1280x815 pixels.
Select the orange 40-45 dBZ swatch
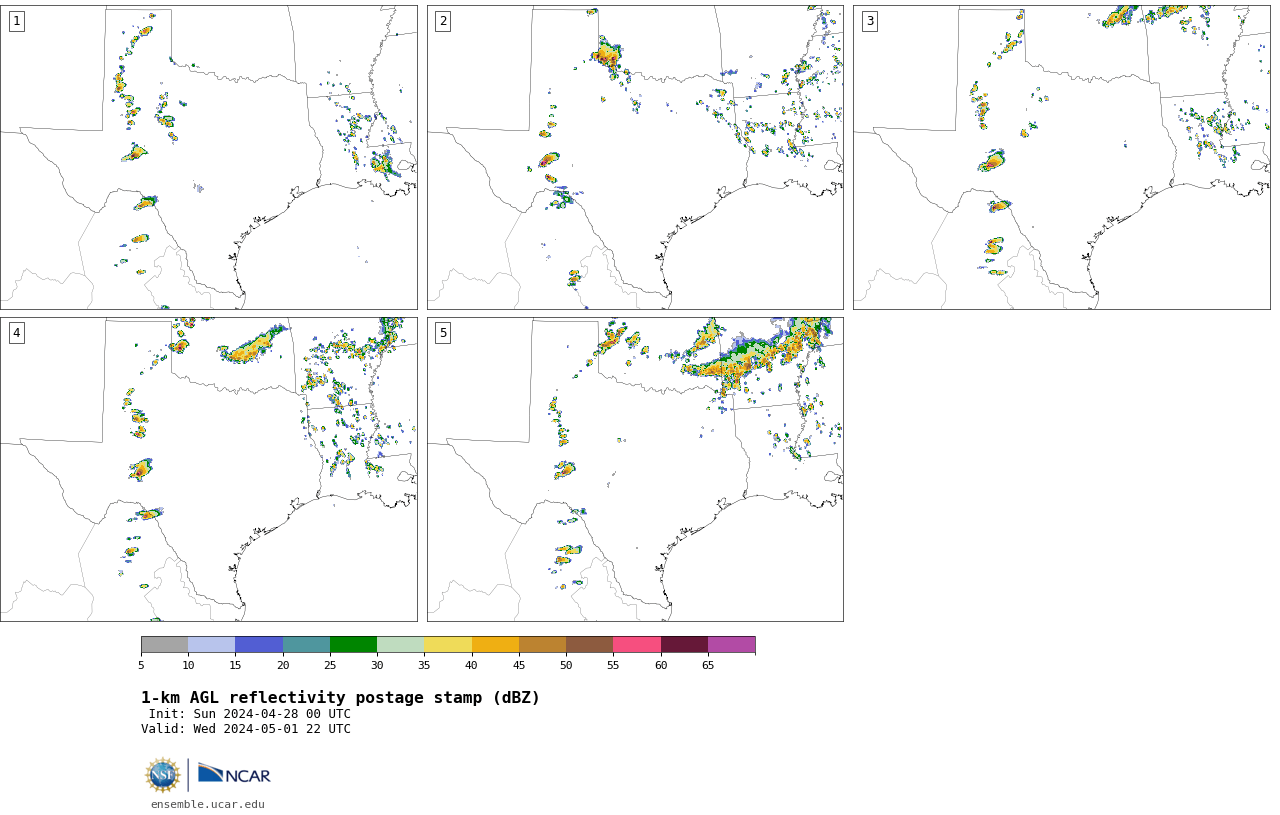[495, 644]
